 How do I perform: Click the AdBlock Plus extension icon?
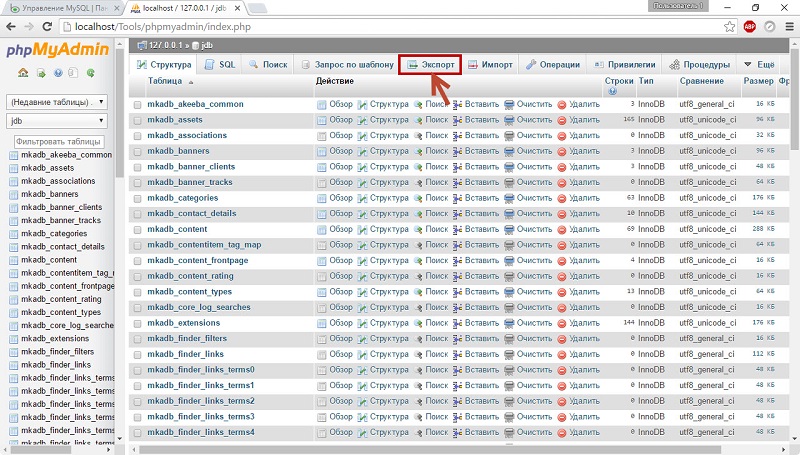click(x=749, y=27)
